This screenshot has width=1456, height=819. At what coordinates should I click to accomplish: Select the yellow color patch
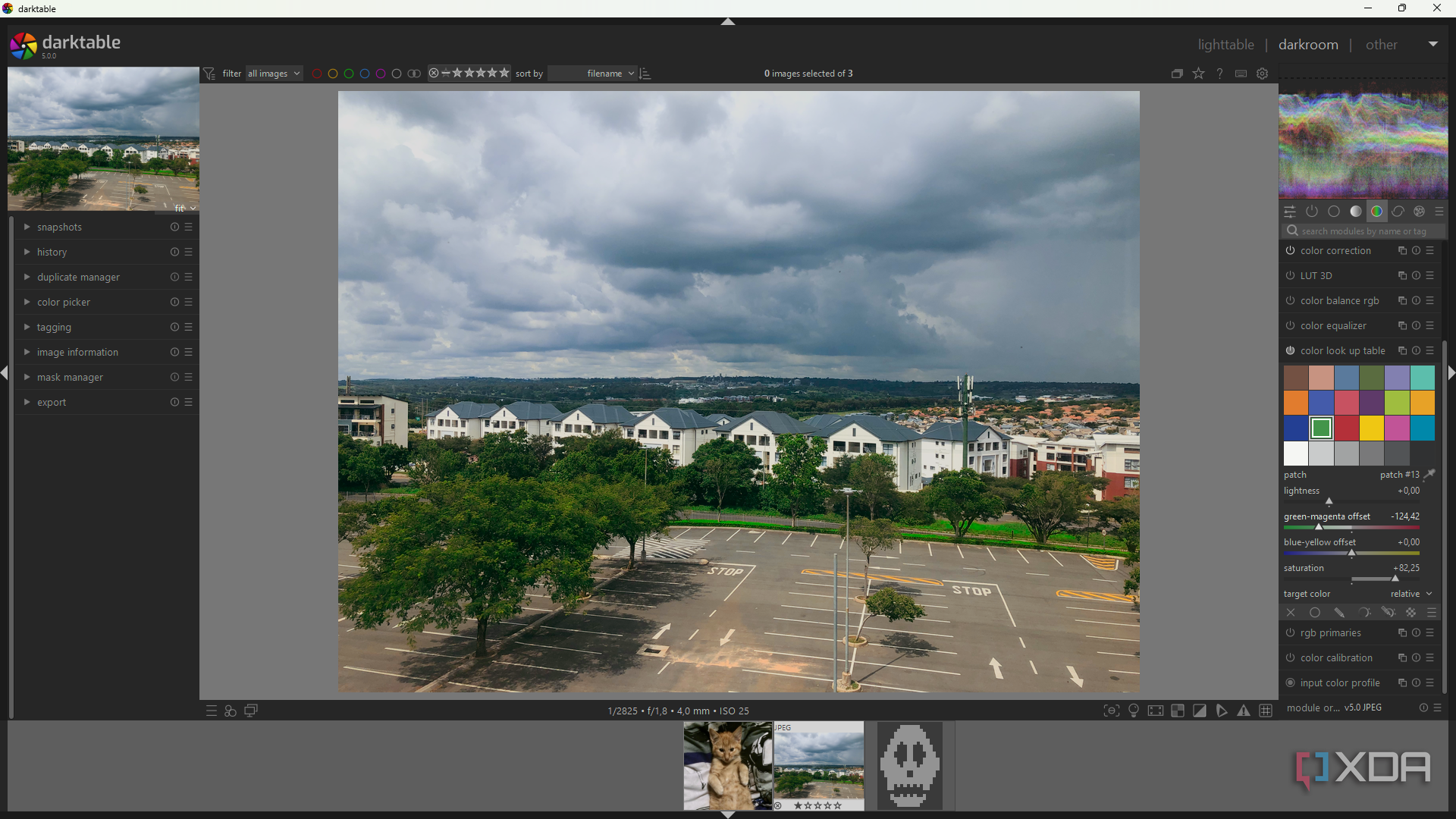click(1371, 428)
